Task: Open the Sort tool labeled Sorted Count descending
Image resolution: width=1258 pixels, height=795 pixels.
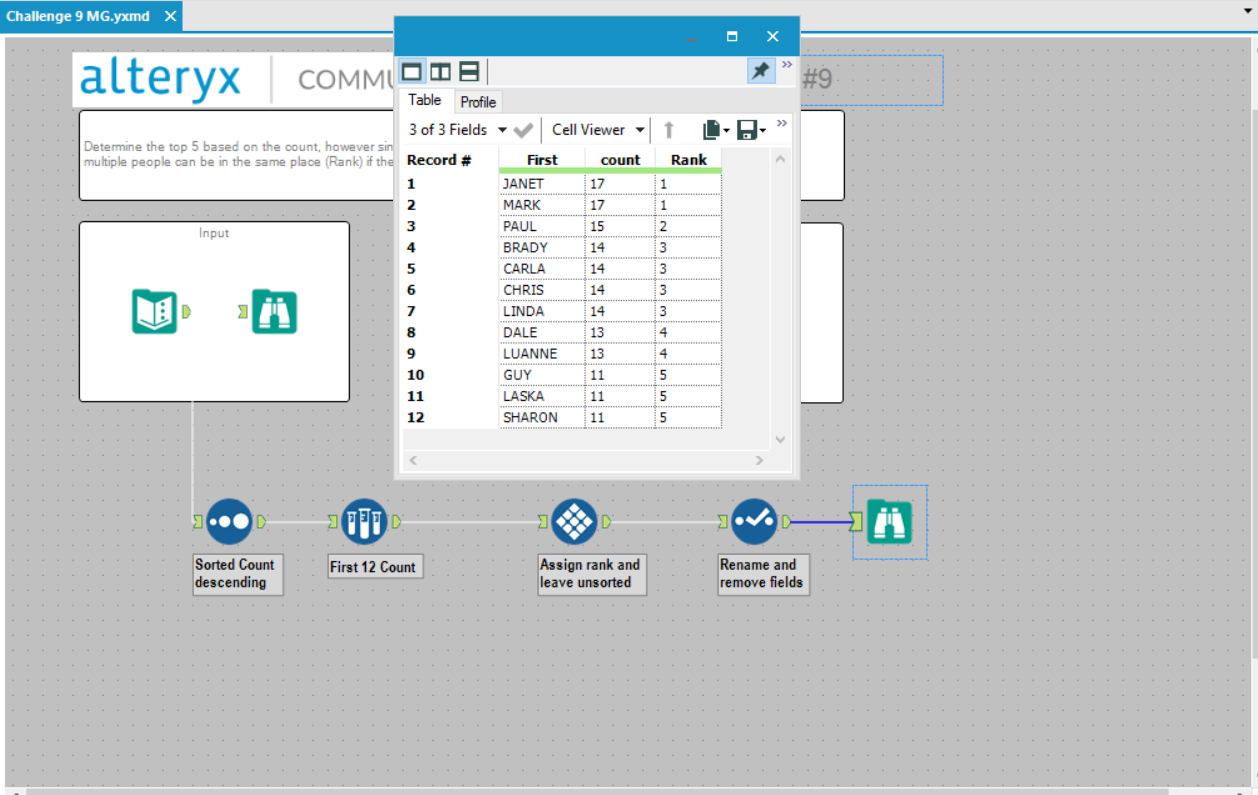Action: (x=228, y=521)
